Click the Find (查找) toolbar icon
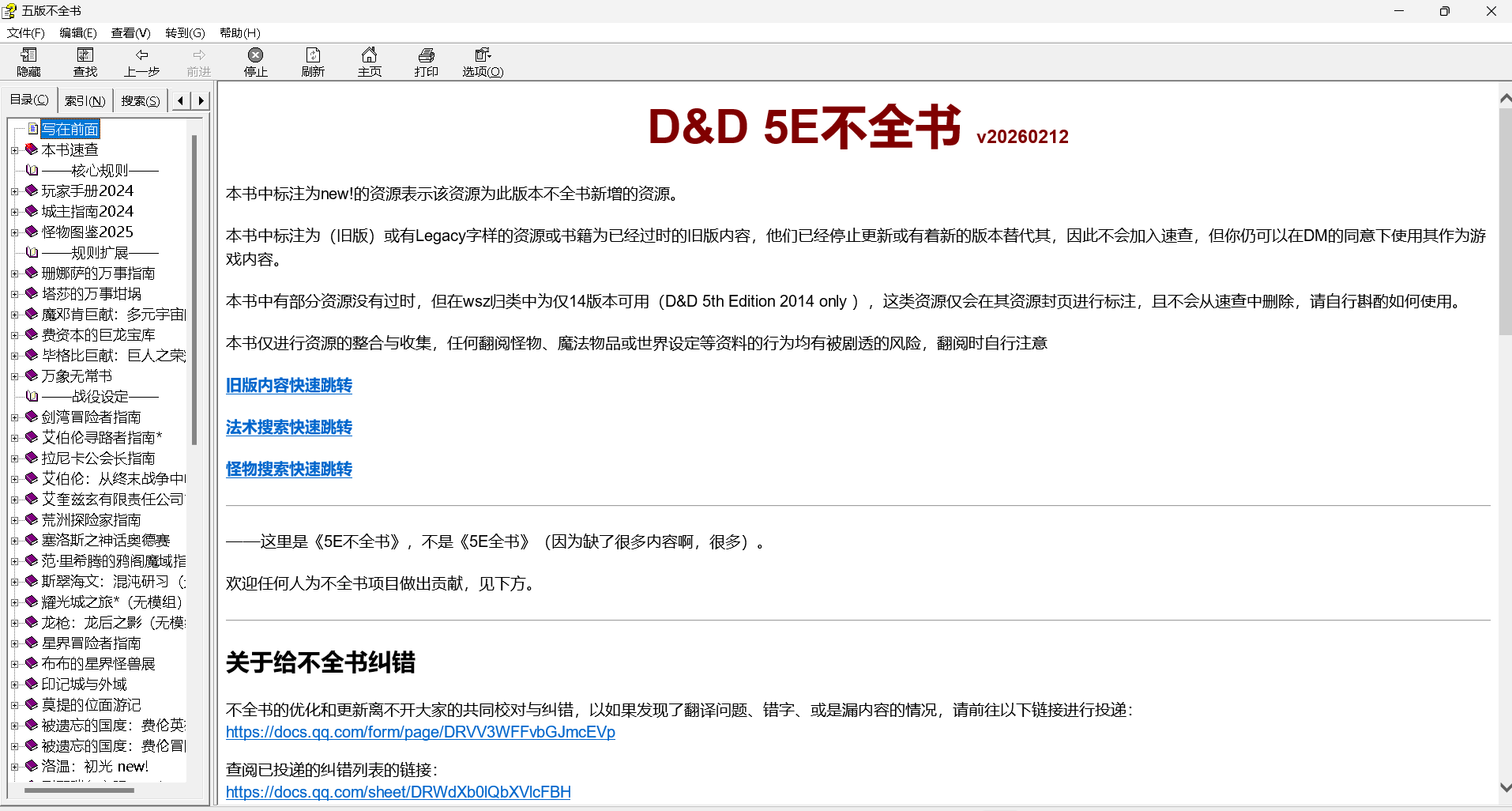This screenshot has width=1512, height=811. pyautogui.click(x=85, y=55)
